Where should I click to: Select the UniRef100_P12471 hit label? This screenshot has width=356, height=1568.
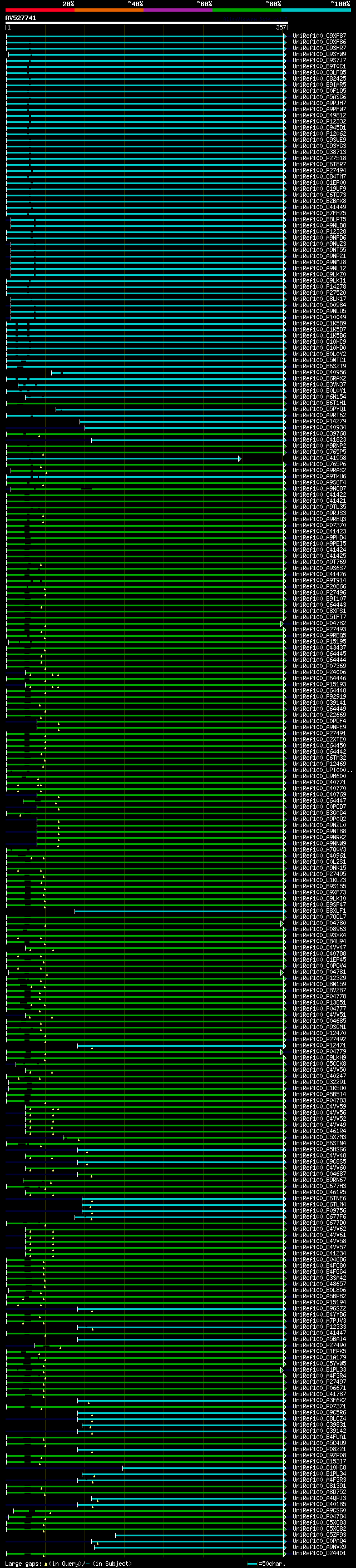[319, 1046]
